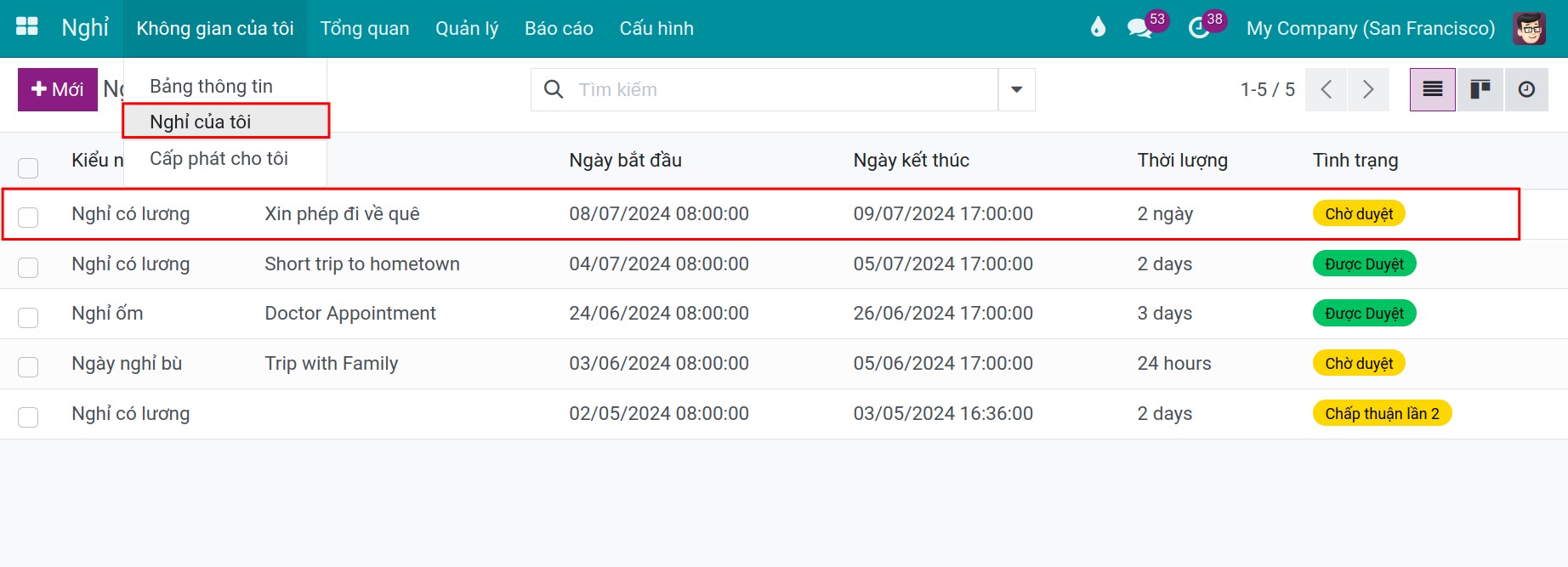Open Báo cáo menu
The height and width of the screenshot is (567, 1568).
pos(559,28)
